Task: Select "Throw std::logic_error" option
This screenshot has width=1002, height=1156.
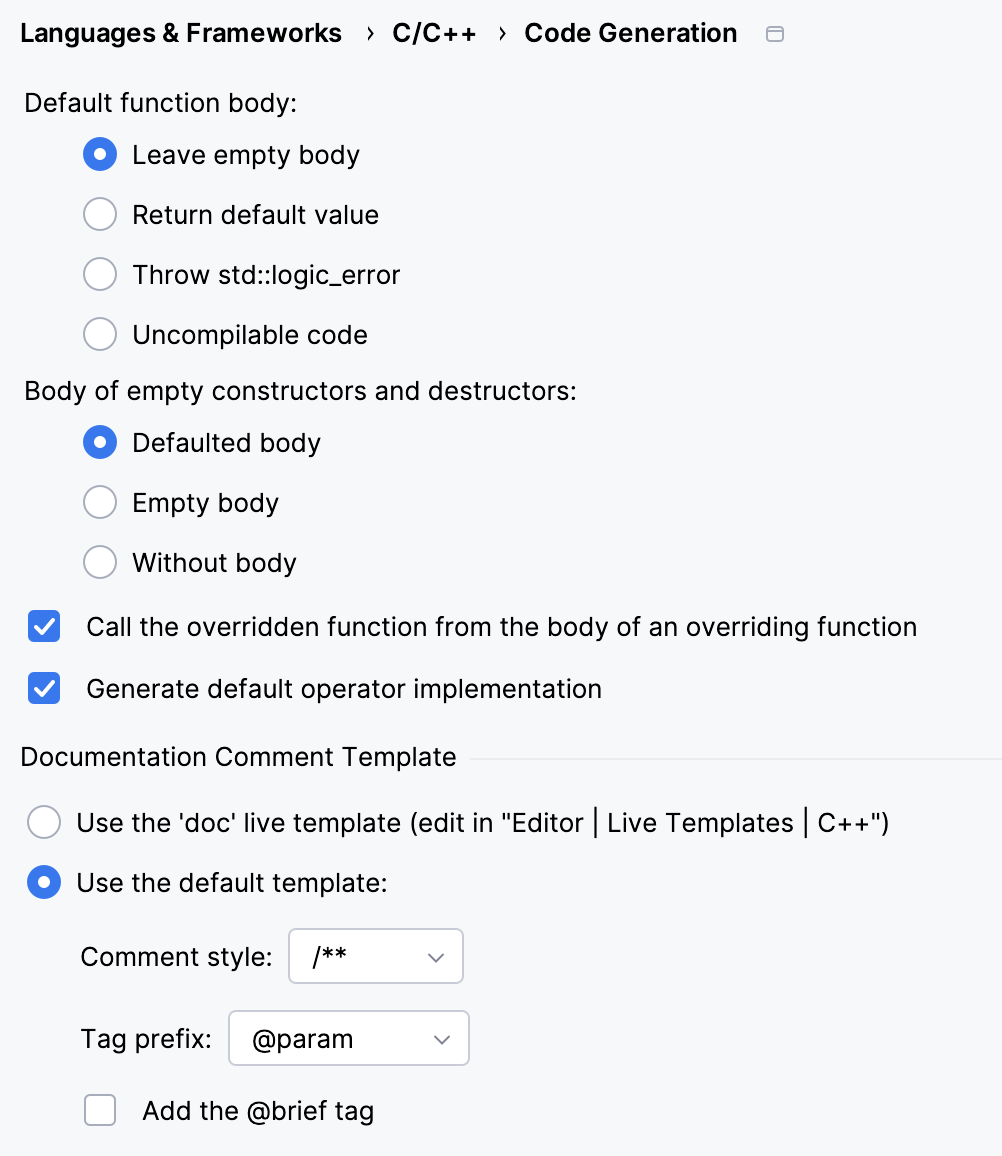Action: 100,274
